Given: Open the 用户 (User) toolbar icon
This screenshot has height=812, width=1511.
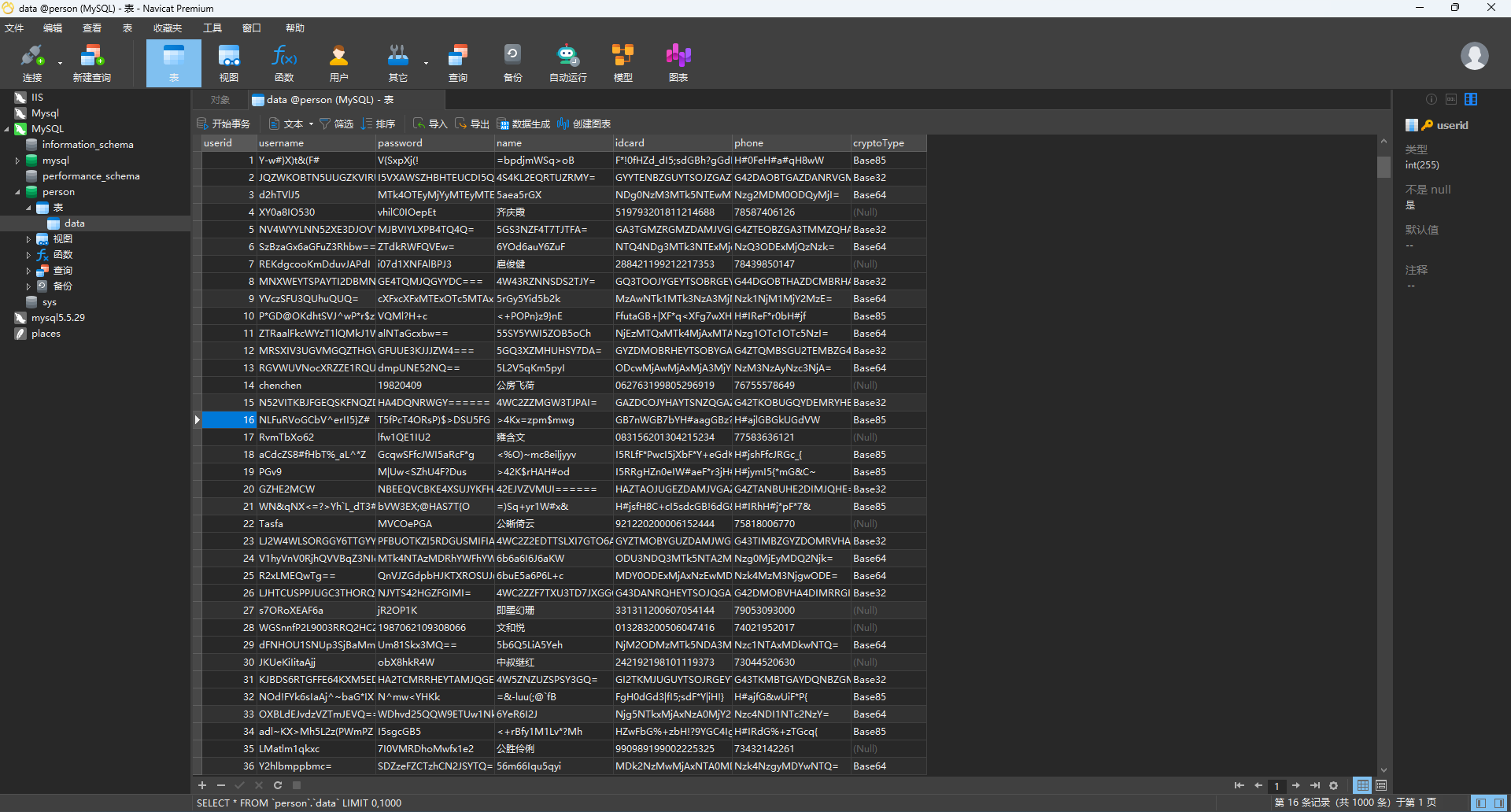Looking at the screenshot, I should point(339,63).
